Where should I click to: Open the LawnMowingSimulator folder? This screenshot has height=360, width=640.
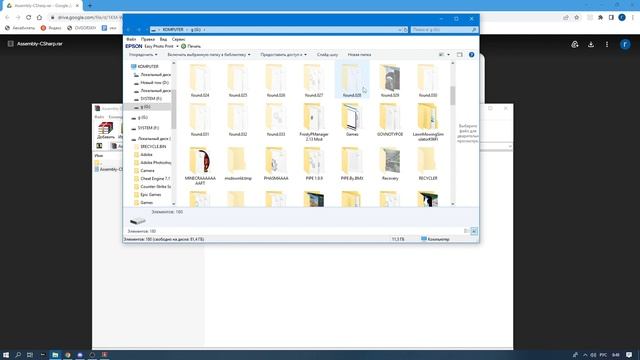click(428, 122)
